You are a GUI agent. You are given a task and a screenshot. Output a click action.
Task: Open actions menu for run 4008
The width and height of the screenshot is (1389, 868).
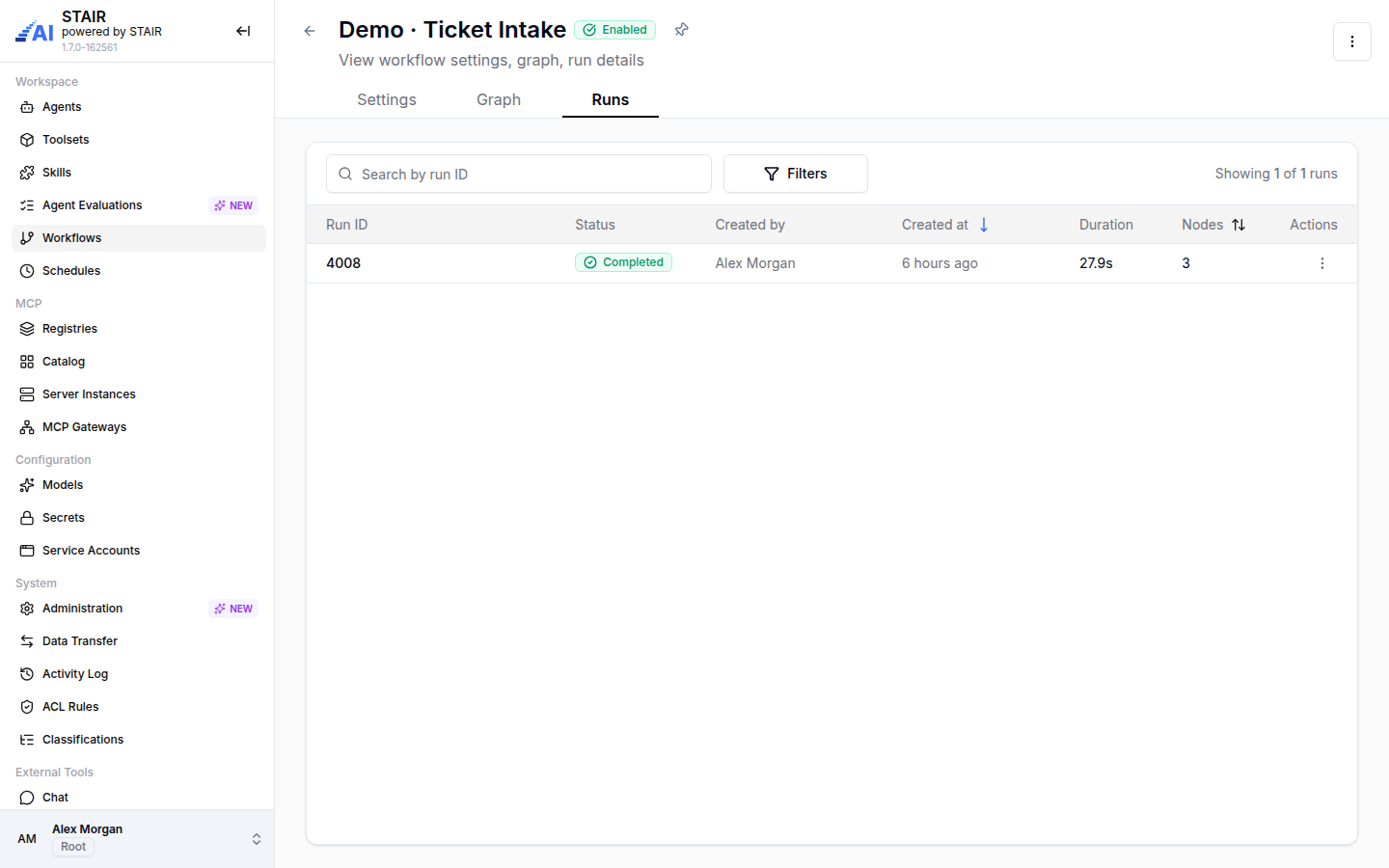(x=1321, y=263)
